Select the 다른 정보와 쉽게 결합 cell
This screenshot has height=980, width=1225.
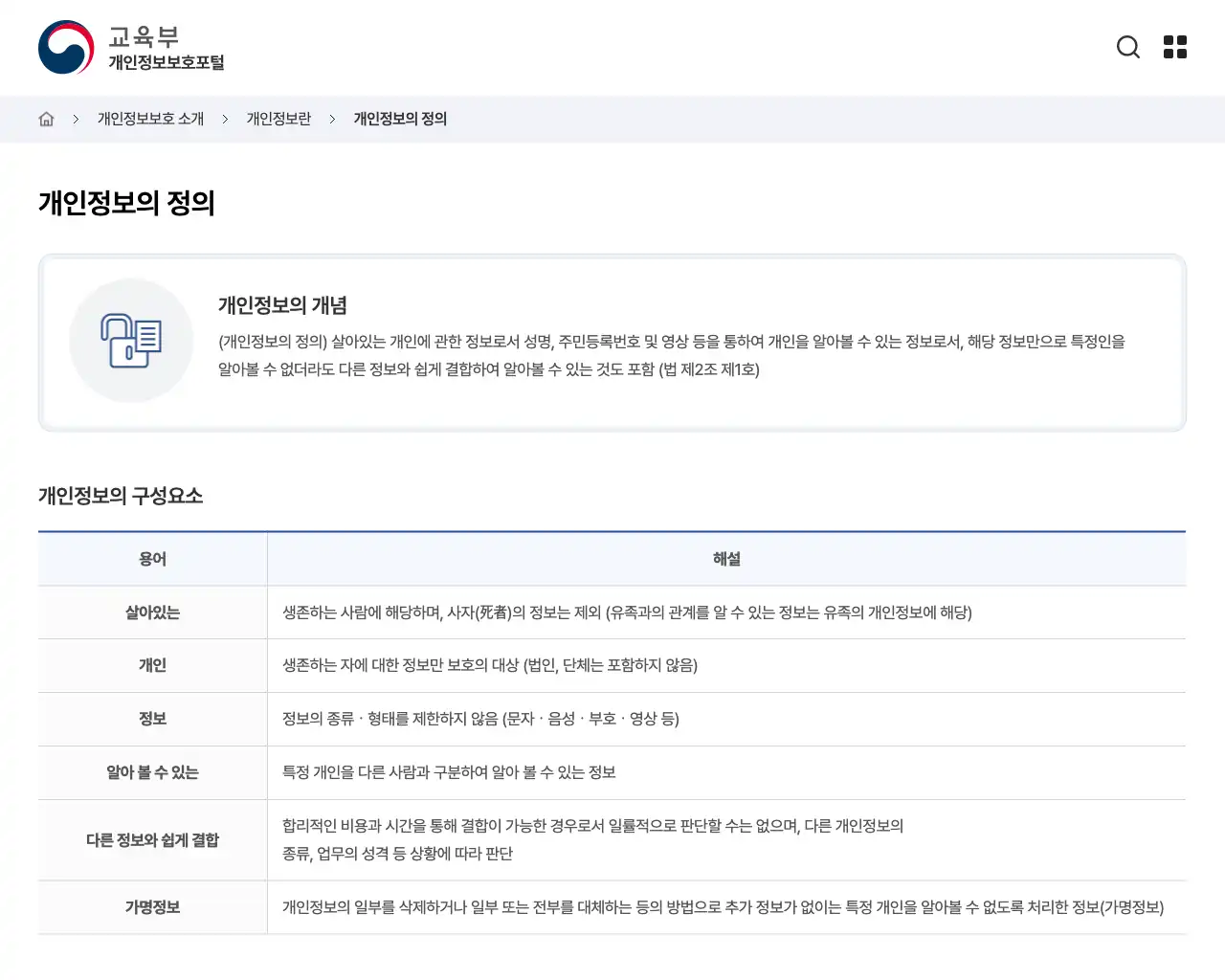point(152,840)
